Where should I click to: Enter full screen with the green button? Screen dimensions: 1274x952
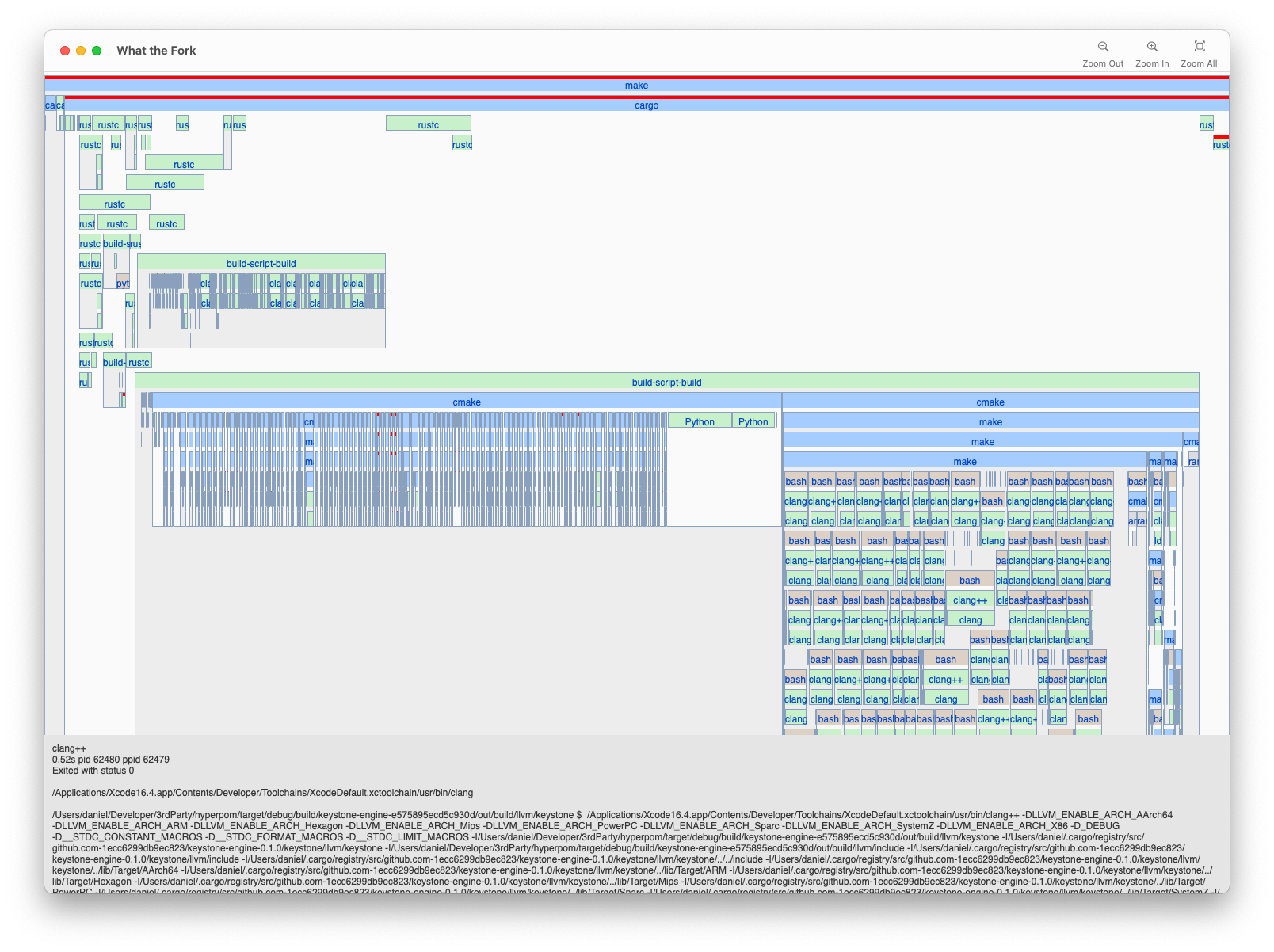(97, 51)
